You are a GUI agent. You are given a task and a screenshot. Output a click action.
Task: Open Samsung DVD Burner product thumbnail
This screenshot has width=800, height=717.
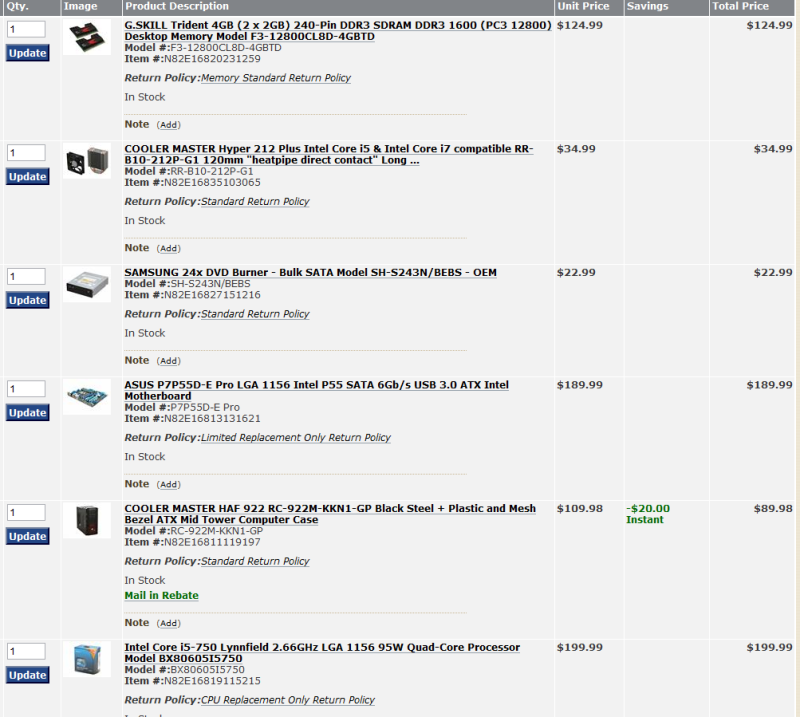coord(87,284)
